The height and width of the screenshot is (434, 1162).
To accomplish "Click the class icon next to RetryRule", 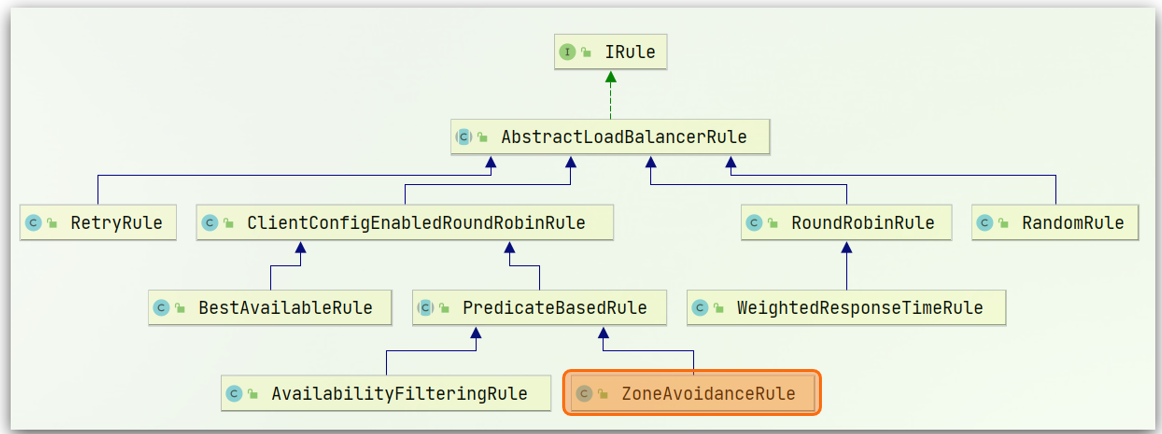I will (x=33, y=222).
